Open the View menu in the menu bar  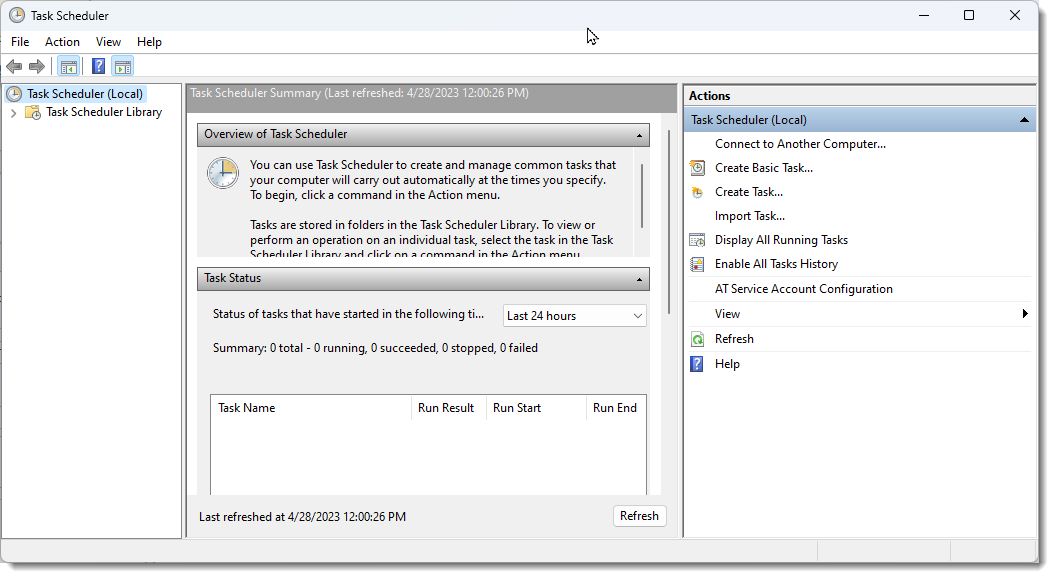coord(108,42)
